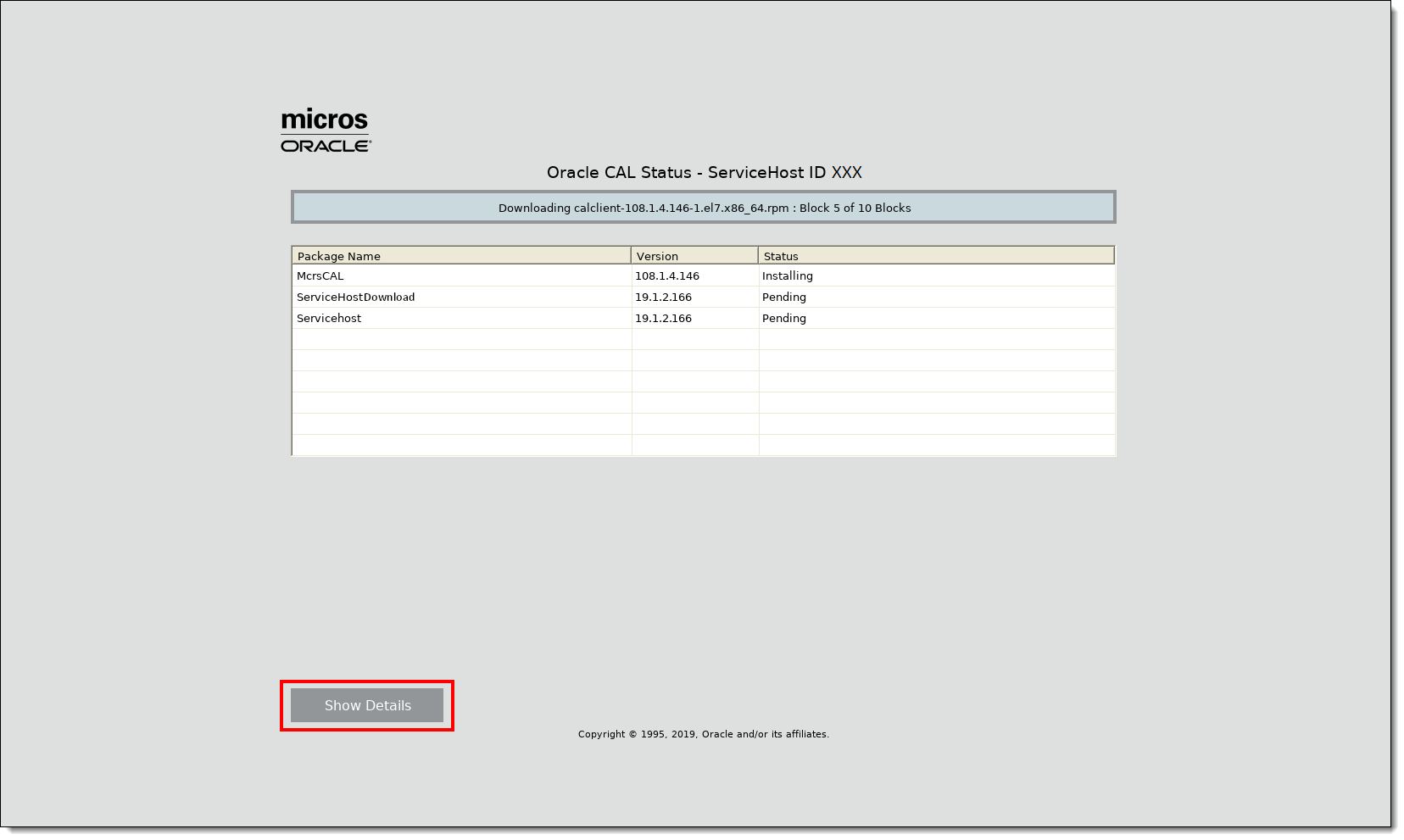The height and width of the screenshot is (840, 1404).
Task: Click the Status column header
Action: click(x=935, y=256)
